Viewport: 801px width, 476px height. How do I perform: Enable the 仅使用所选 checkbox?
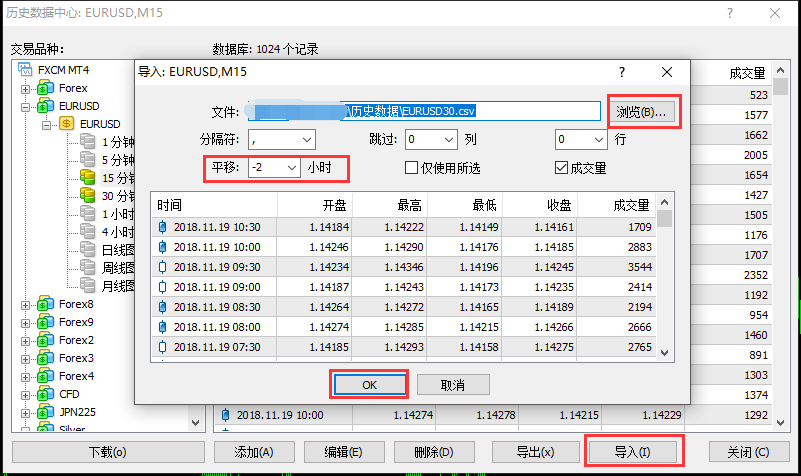click(411, 168)
